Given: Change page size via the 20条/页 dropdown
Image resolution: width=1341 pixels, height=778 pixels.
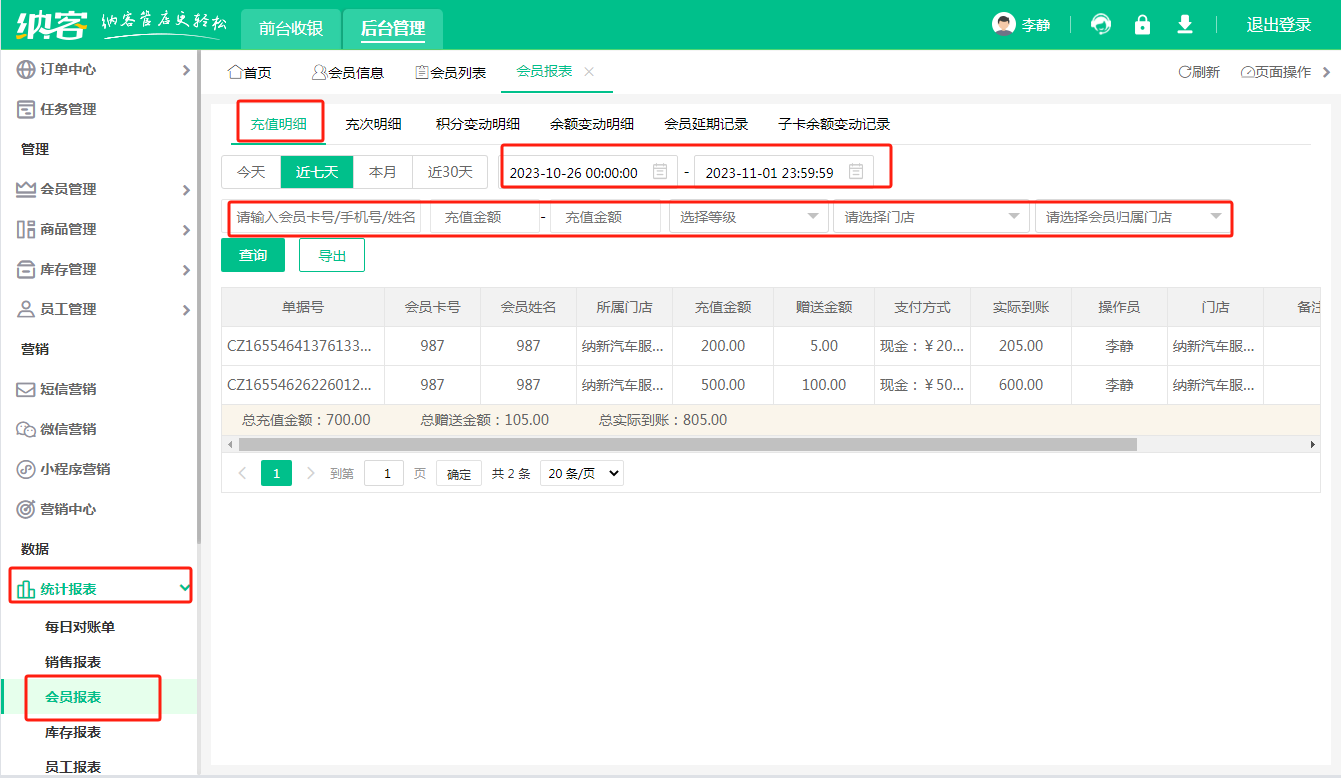Looking at the screenshot, I should click(581, 472).
